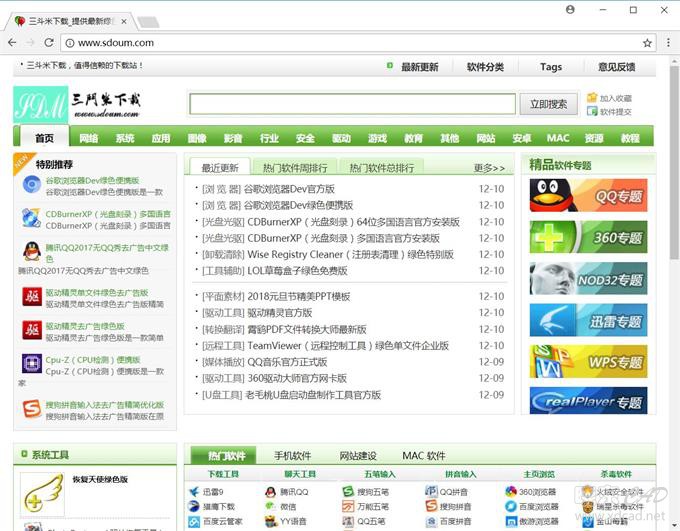680x531 pixels.
Task: Open the WPS专题 banner
Action: [x=588, y=361]
